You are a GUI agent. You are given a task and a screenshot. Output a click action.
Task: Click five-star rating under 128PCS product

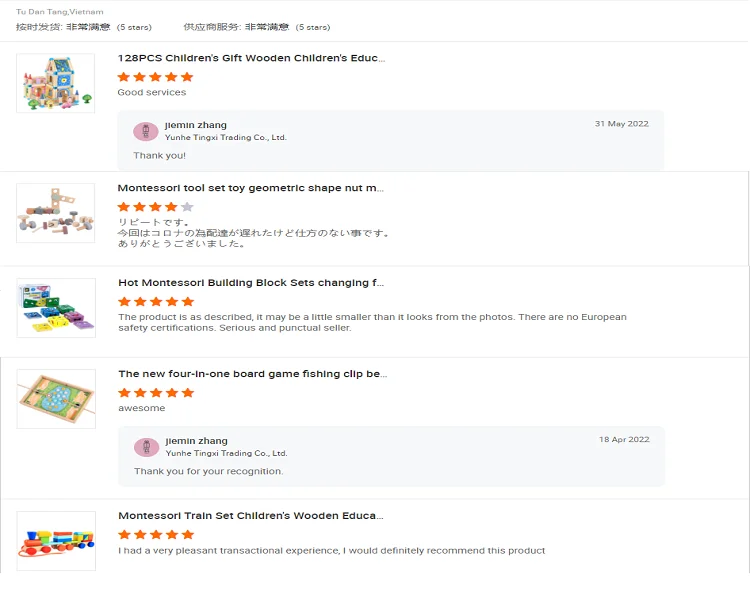point(155,77)
